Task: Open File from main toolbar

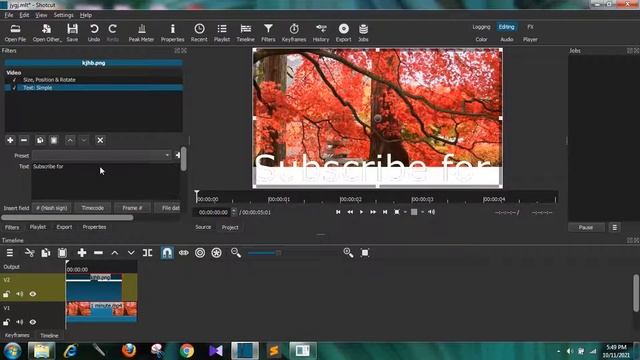Action: [15, 33]
